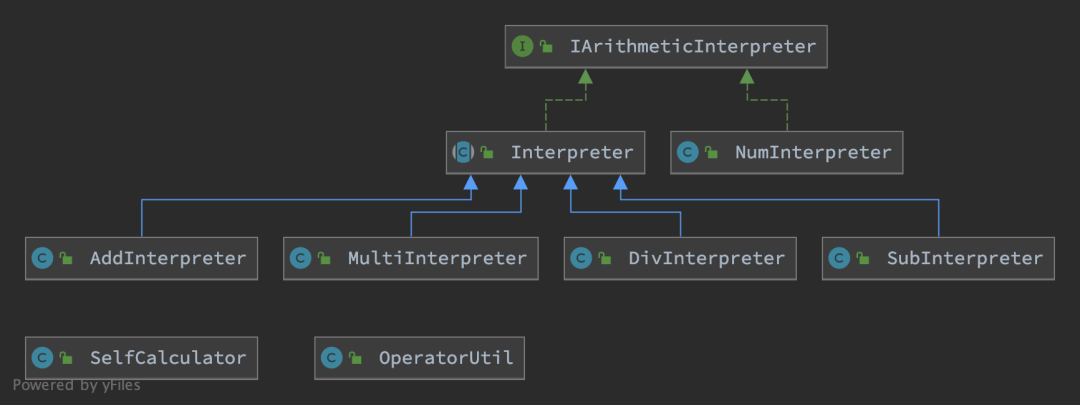Click the lock icon on AddInterpreter
Screen dimensions: 1080x405
66,258
